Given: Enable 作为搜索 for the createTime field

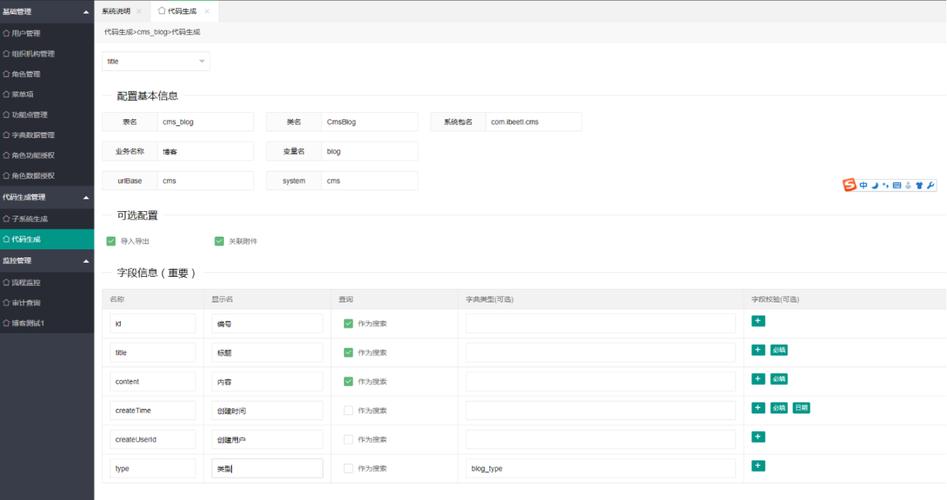Looking at the screenshot, I should click(348, 410).
